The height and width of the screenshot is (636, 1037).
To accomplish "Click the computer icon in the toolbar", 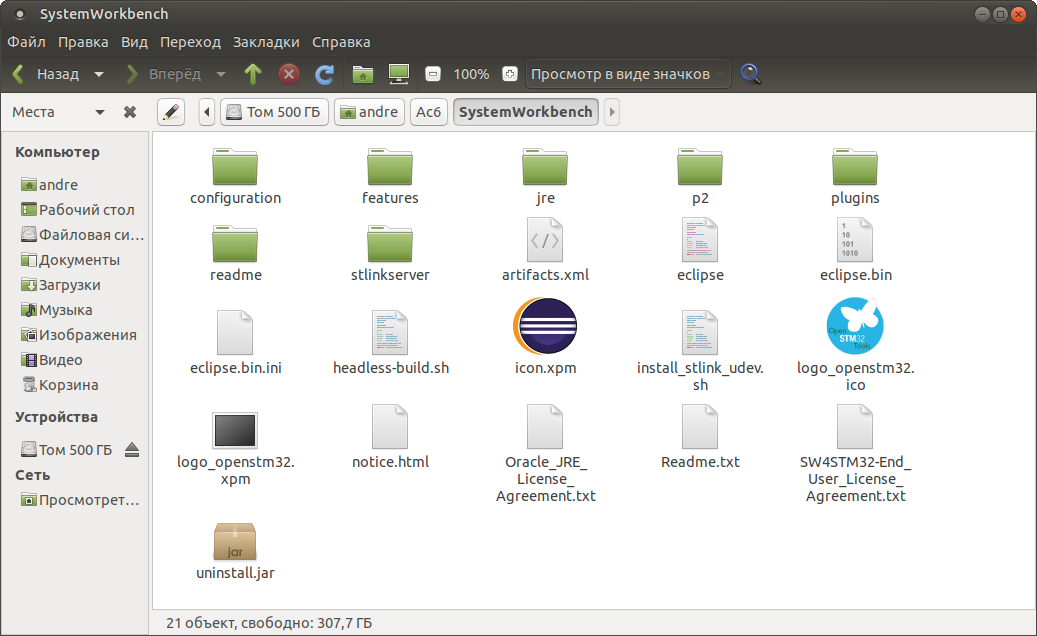I will 399,74.
